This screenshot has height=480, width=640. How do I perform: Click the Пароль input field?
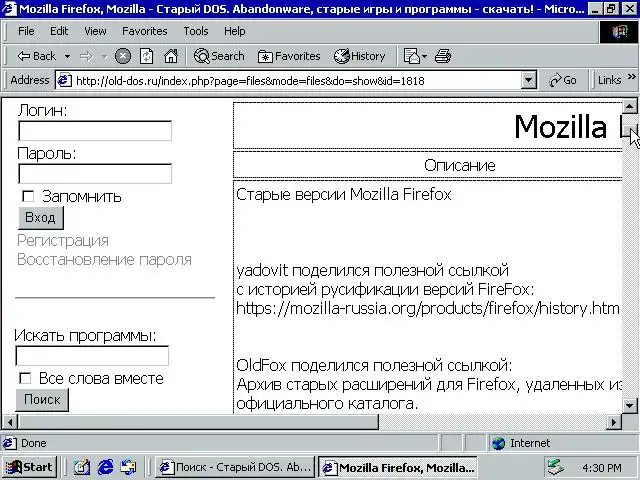[x=95, y=174]
